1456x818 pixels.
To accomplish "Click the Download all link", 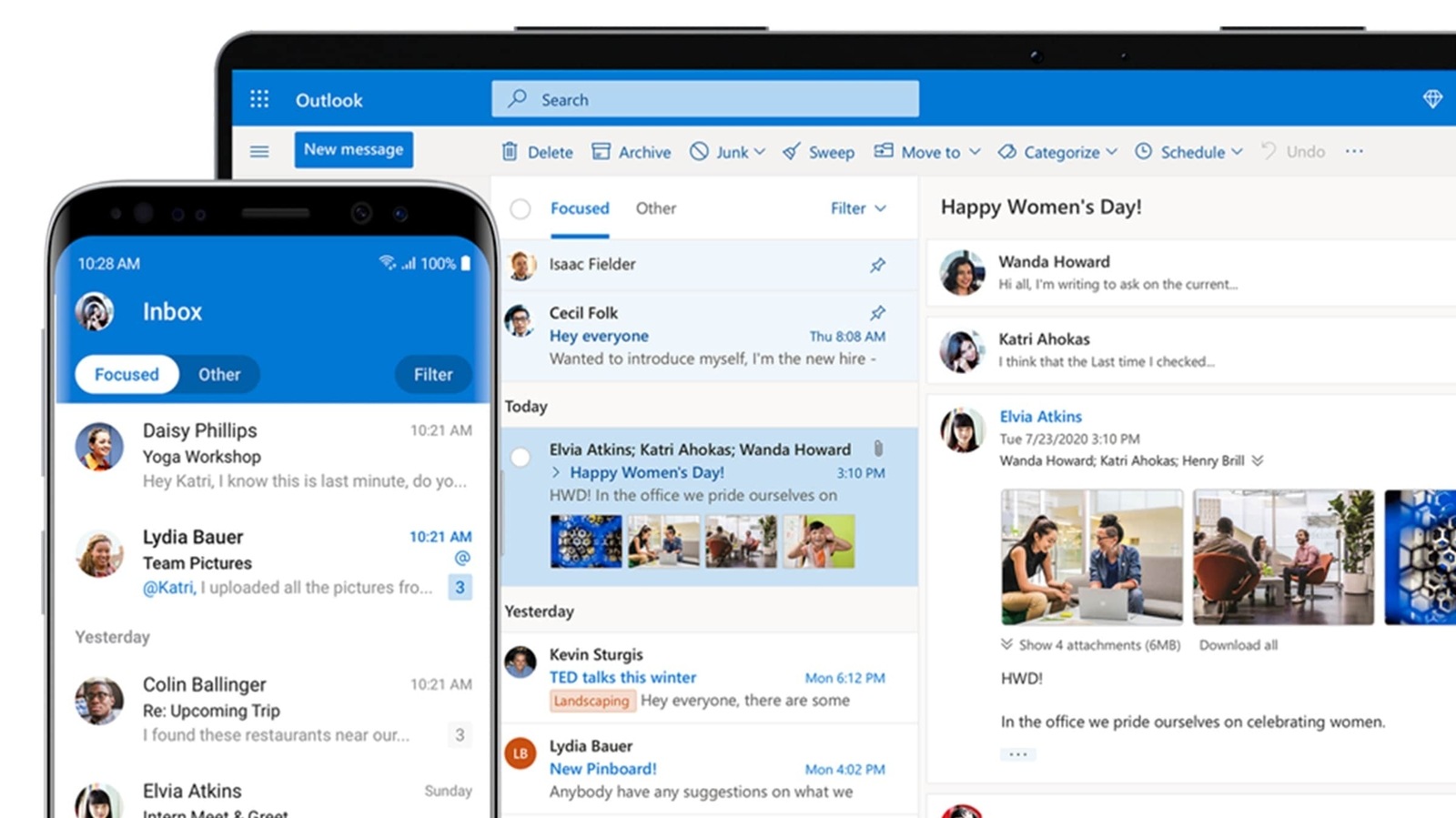I will (x=1238, y=644).
